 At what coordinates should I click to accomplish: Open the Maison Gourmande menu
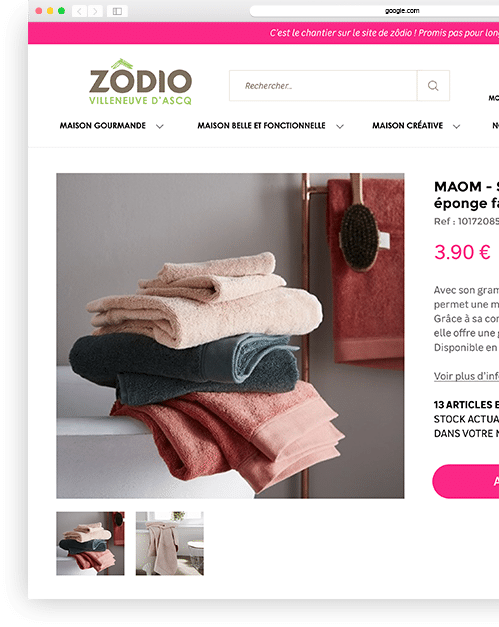[103, 126]
